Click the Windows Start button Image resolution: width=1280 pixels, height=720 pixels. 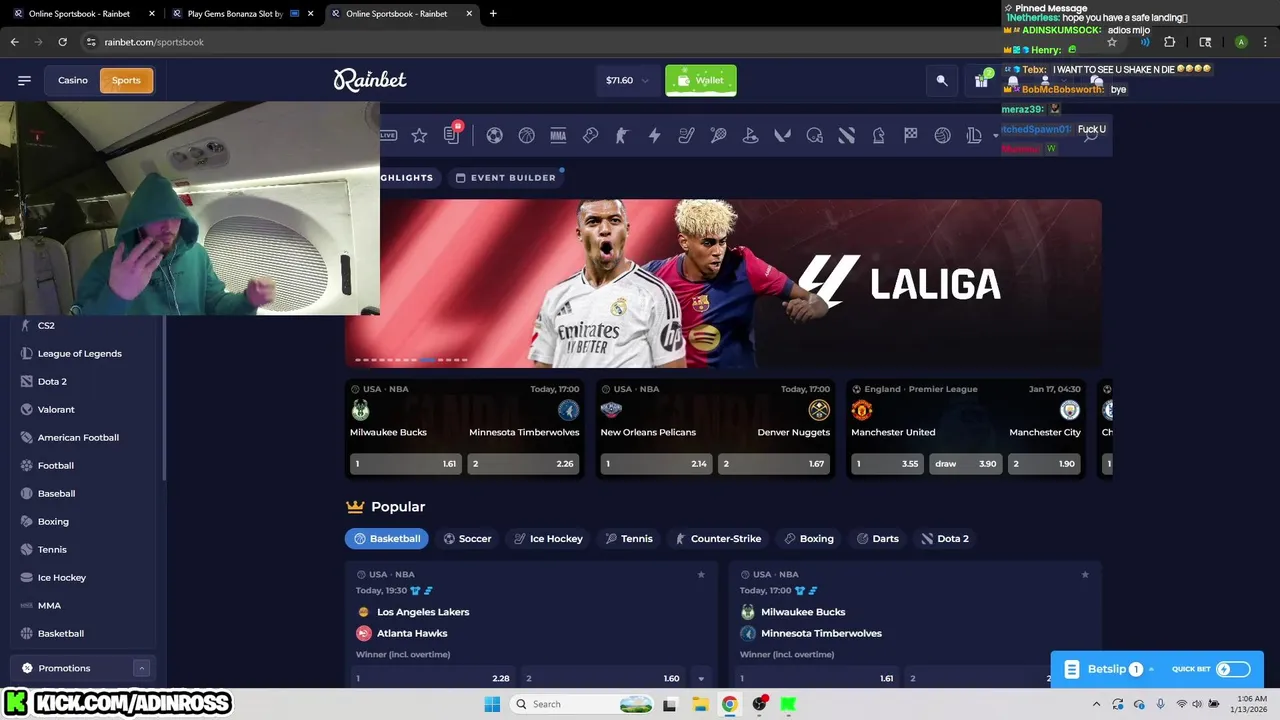(492, 704)
